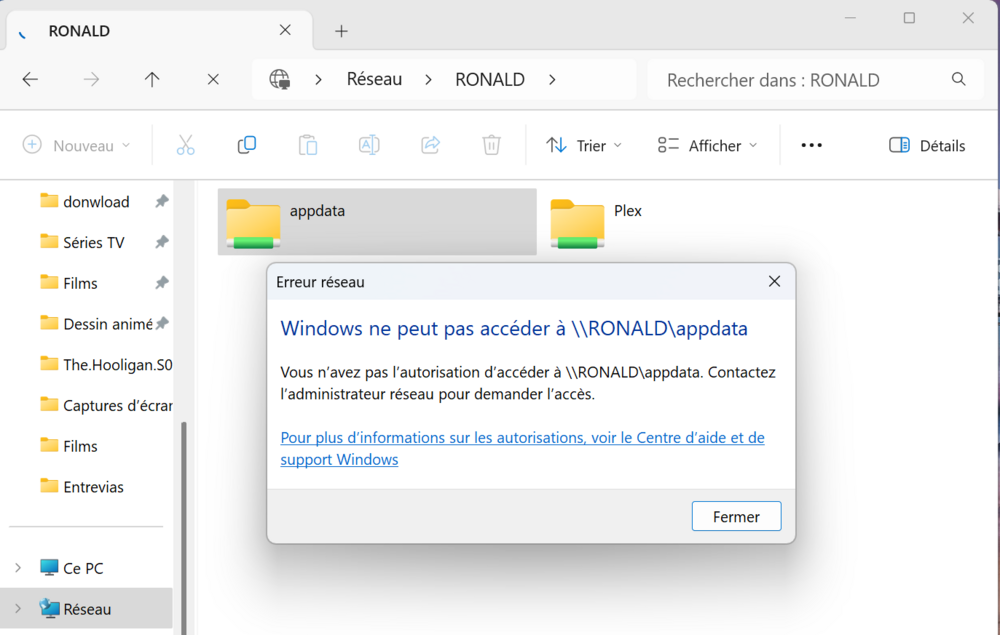Select Réseau in navigation pane
The width and height of the screenshot is (1000, 635).
coord(87,608)
